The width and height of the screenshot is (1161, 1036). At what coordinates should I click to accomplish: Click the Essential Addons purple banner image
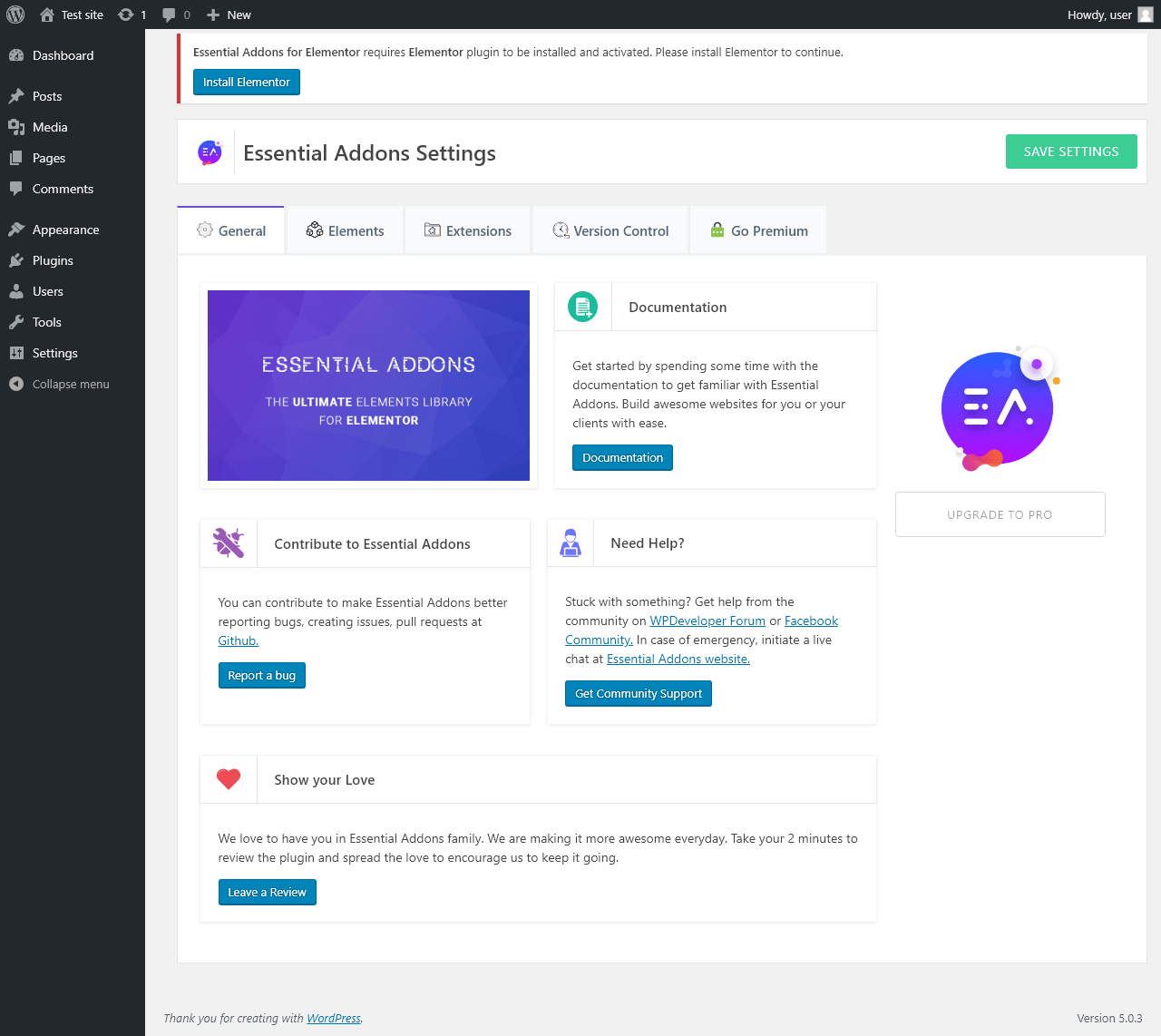pyautogui.click(x=368, y=386)
